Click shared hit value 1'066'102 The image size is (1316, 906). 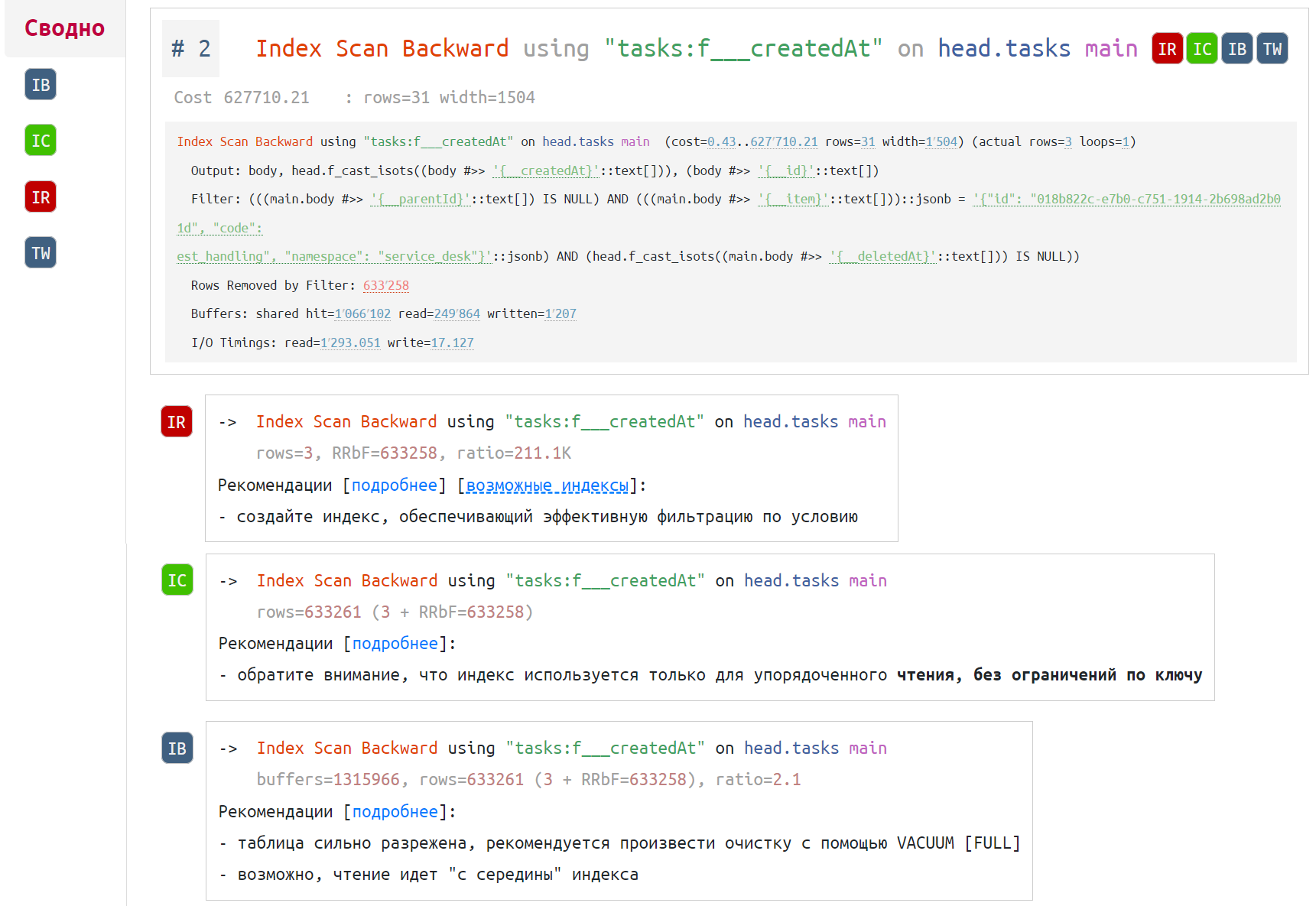[x=362, y=313]
